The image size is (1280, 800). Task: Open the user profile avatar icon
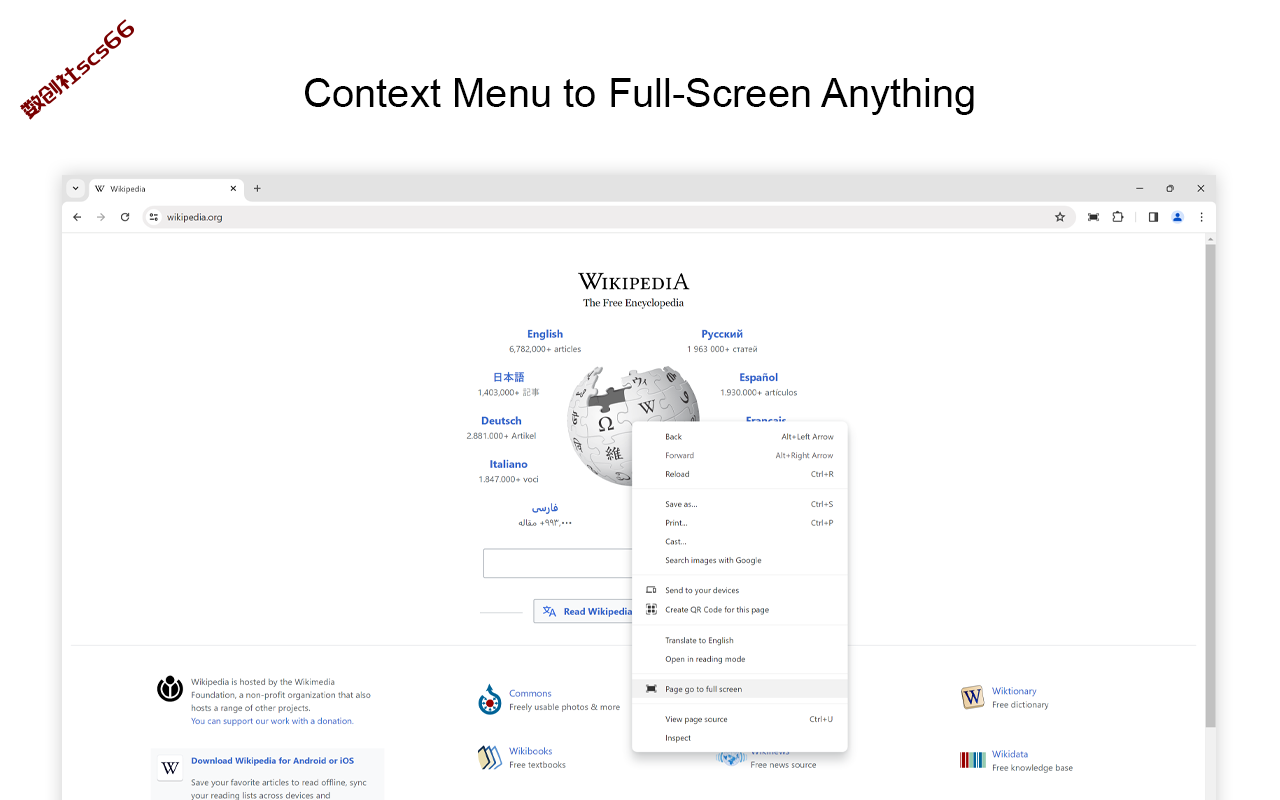point(1177,217)
